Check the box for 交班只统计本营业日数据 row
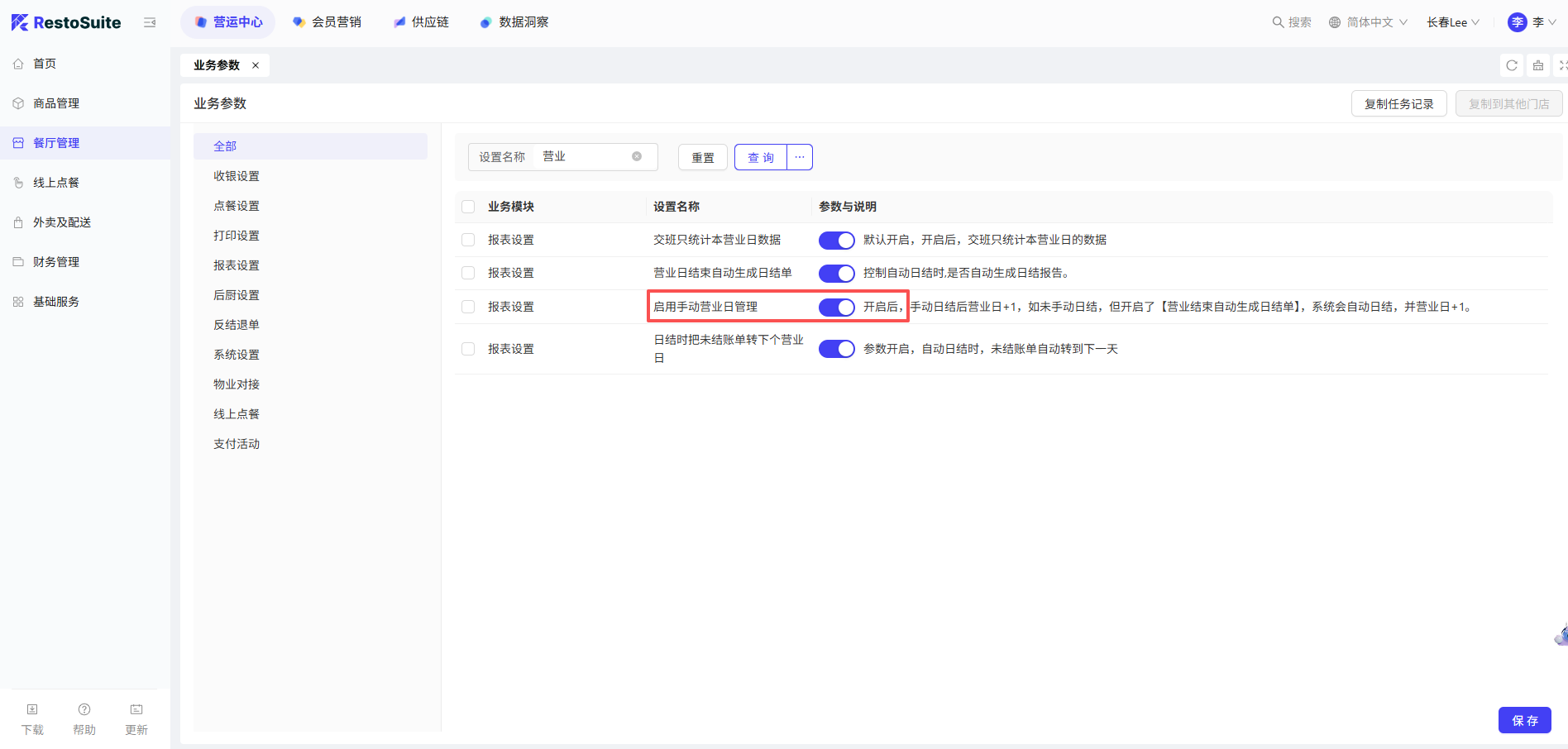Image resolution: width=1568 pixels, height=749 pixels. (468, 240)
